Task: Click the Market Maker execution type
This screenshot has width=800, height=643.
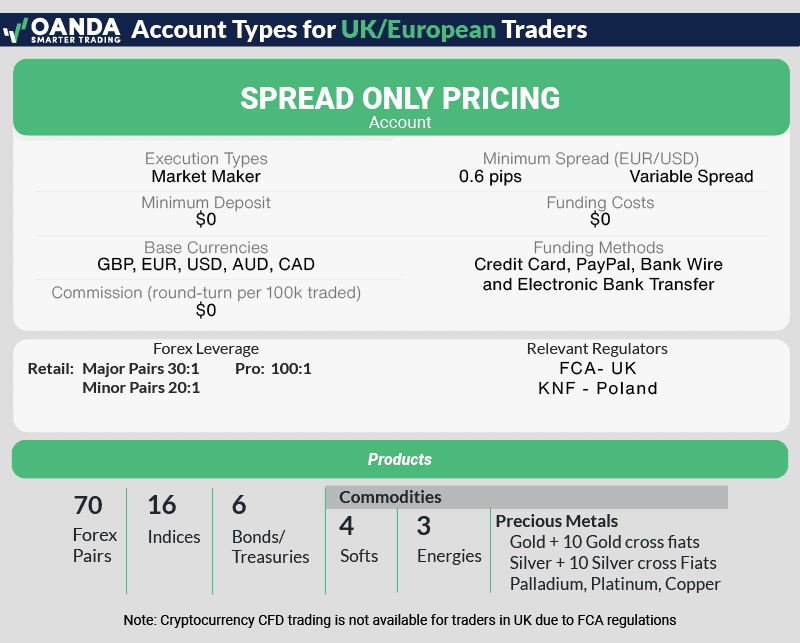Action: (206, 177)
